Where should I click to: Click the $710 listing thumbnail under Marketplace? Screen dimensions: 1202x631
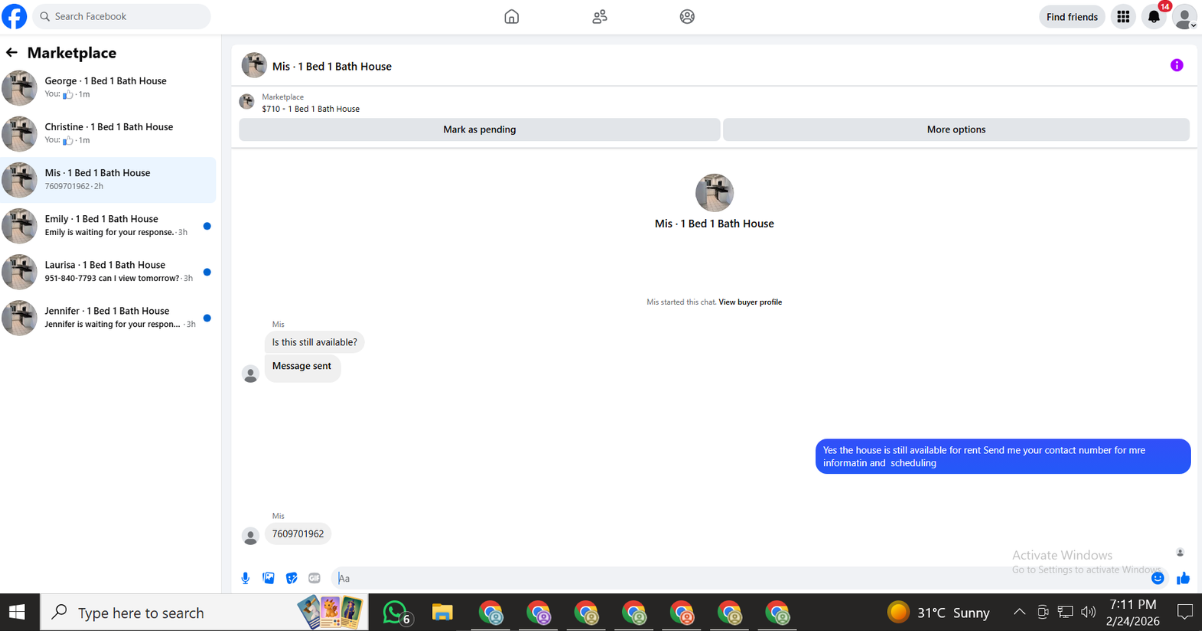(246, 102)
